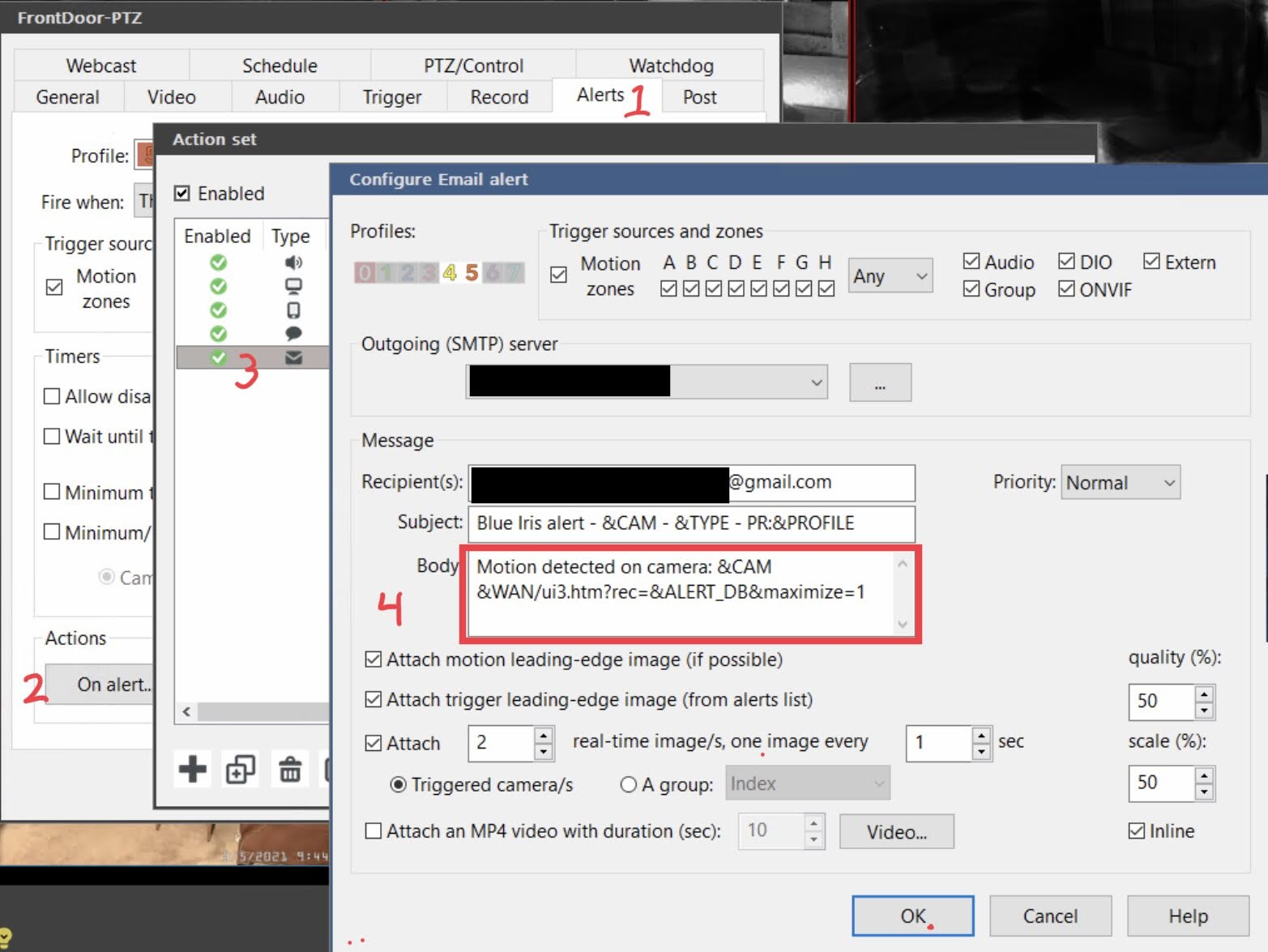The image size is (1268, 952).
Task: Select the email envelope action icon
Action: [293, 357]
